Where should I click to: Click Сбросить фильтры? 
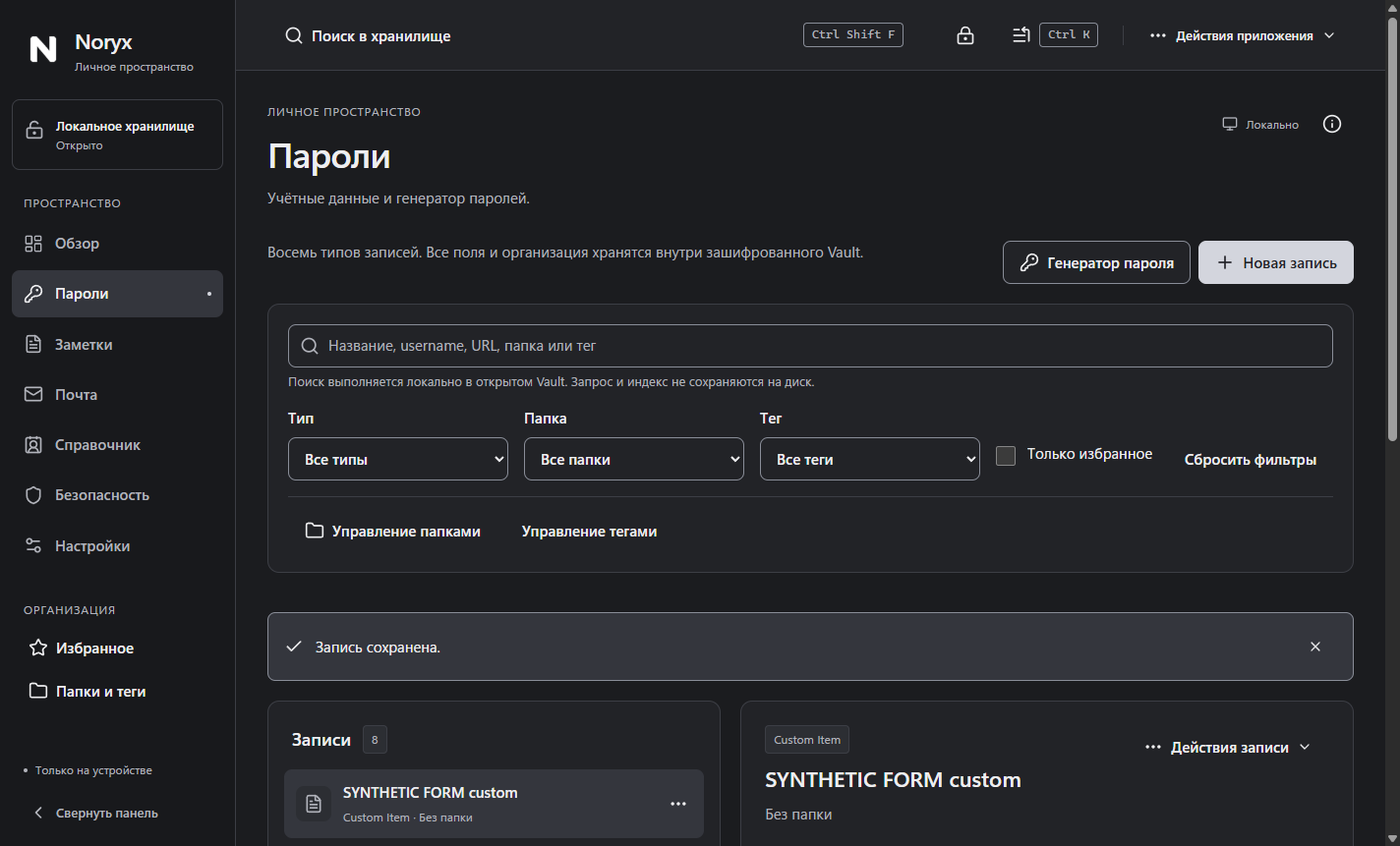point(1251,459)
